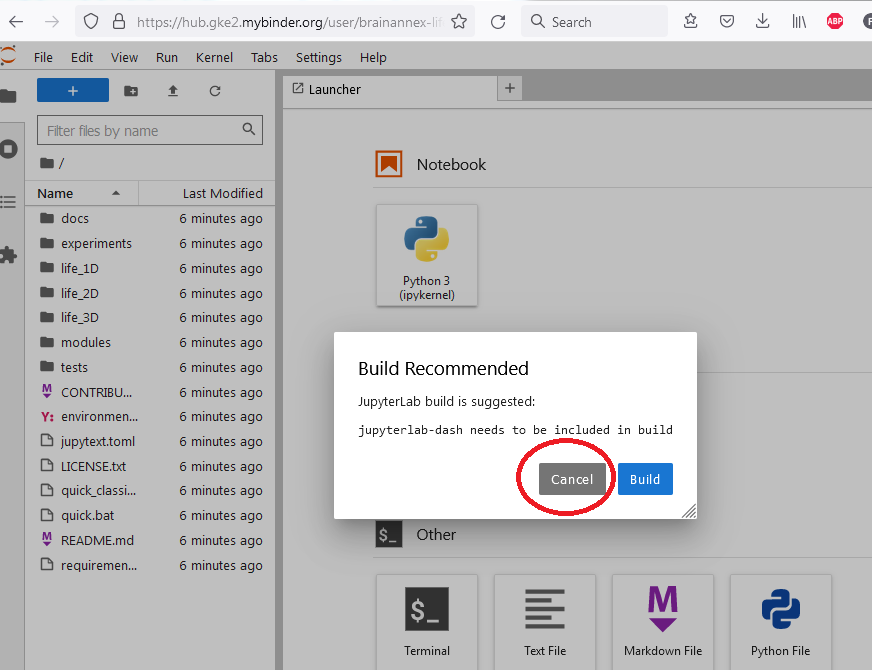Click the mybinder.org address bar URL

[x=289, y=22]
